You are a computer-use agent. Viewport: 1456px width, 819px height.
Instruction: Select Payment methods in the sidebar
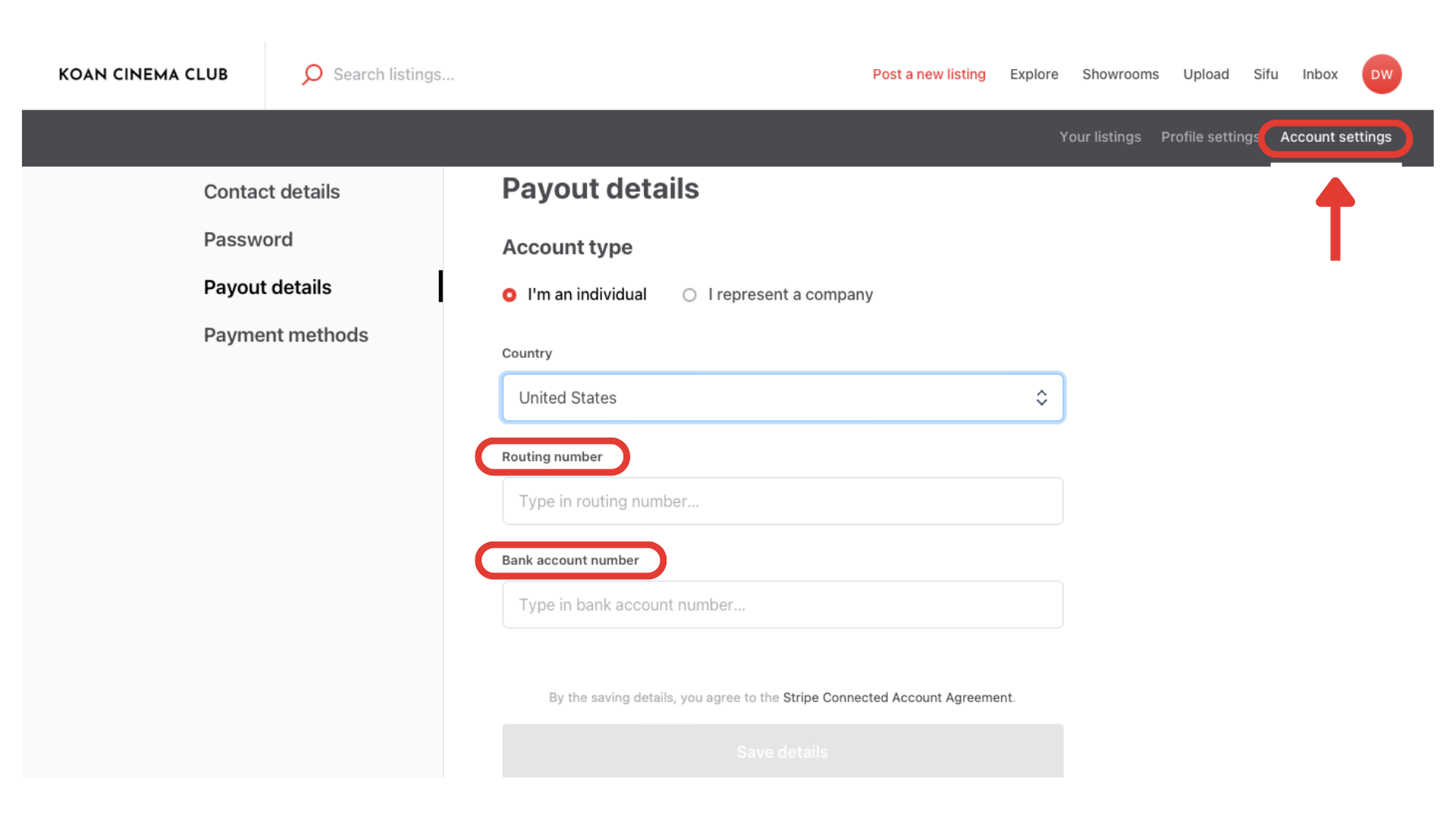286,335
